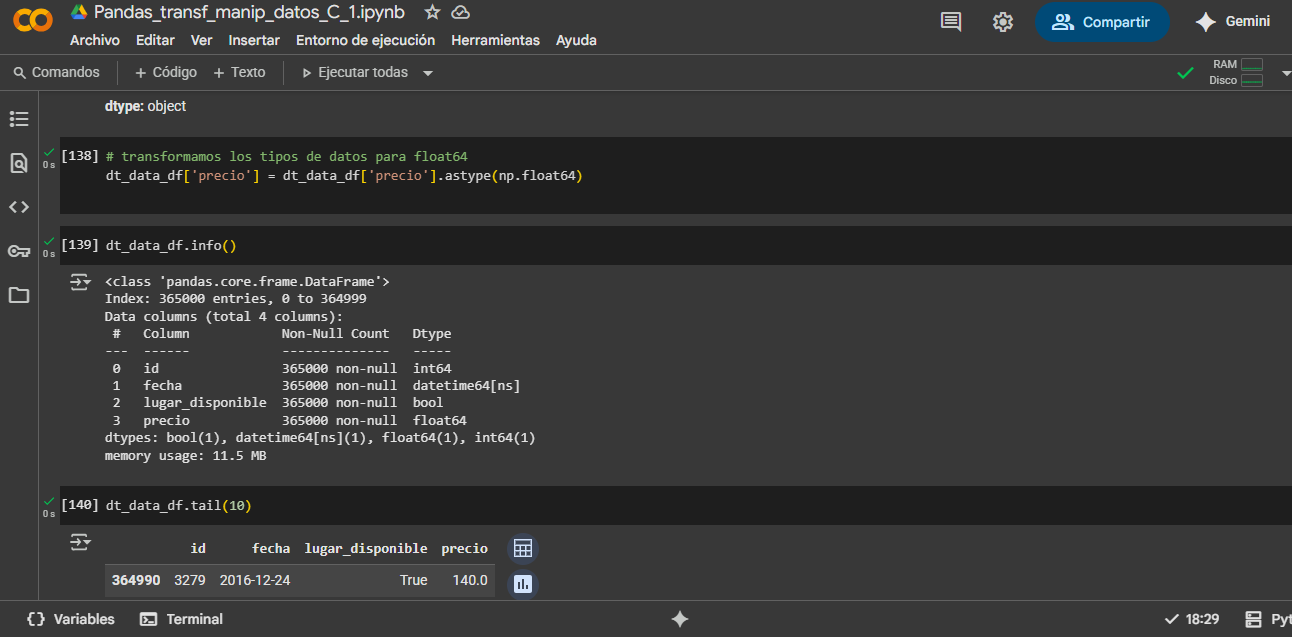Screen dimensions: 1292x637
Task: Toggle output options for info() cell
Action: (80, 283)
